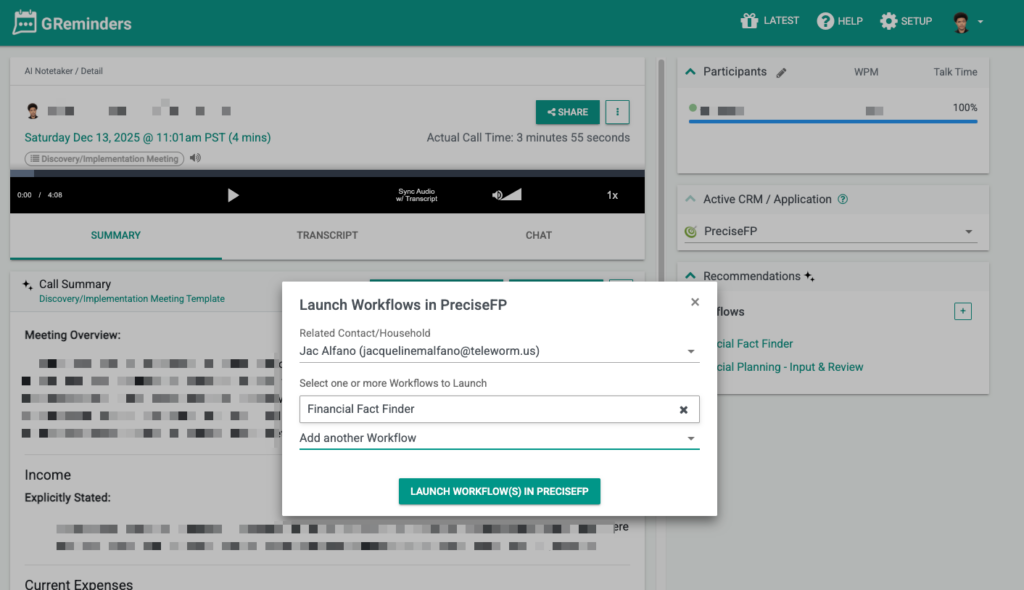The image size is (1024, 590).
Task: Open the PreciseFP CRM application dropdown
Action: pyautogui.click(x=968, y=232)
